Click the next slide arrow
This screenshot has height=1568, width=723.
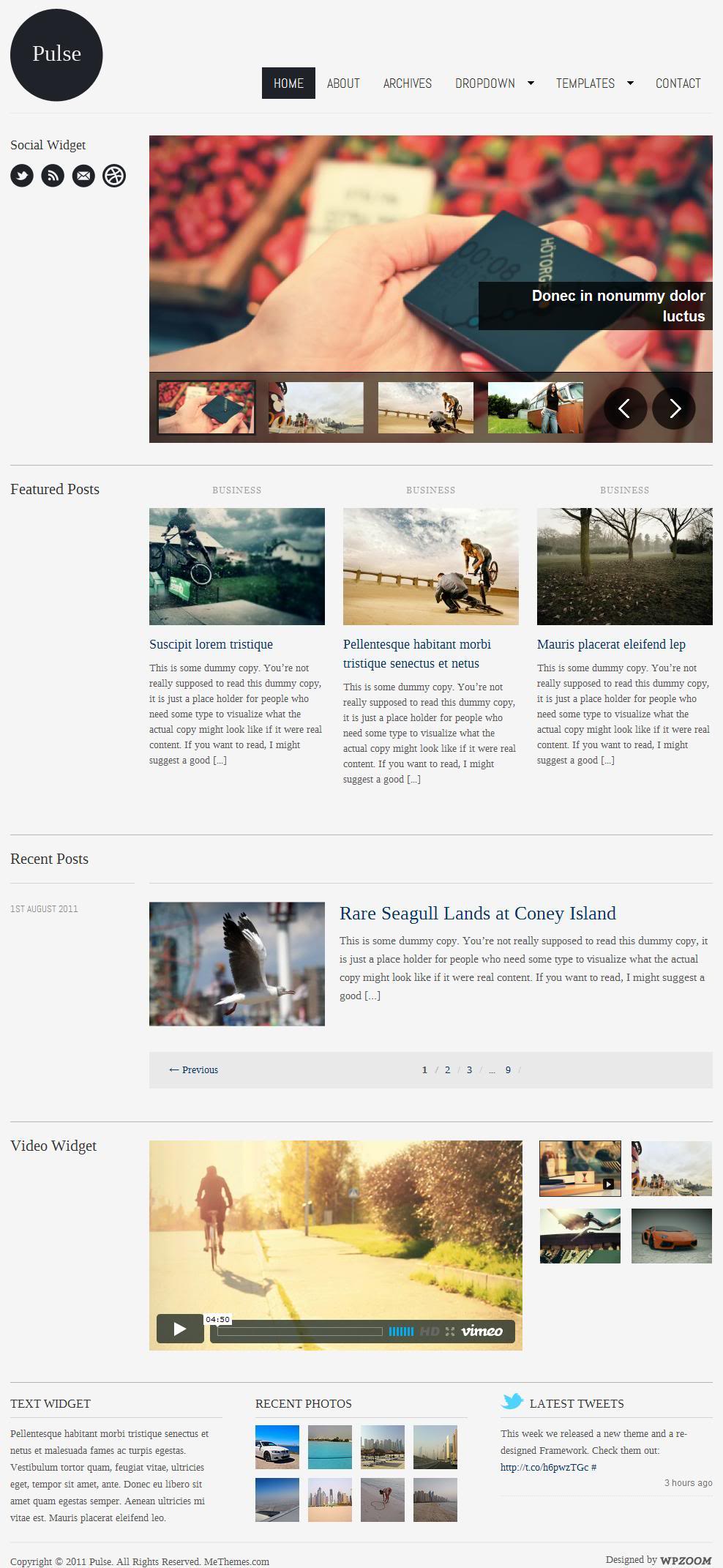(x=674, y=408)
